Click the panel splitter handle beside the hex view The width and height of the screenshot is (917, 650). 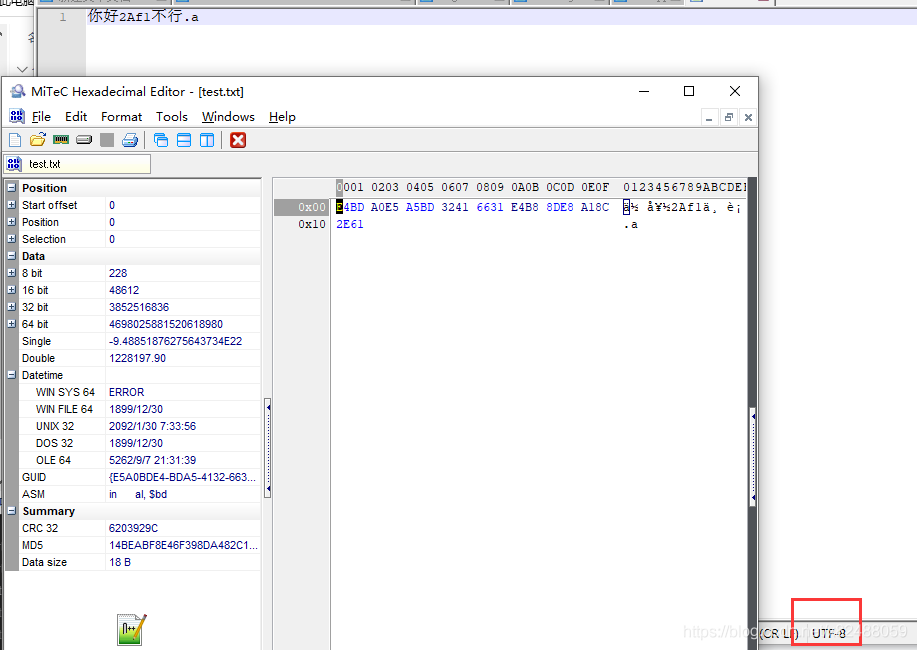[267, 407]
